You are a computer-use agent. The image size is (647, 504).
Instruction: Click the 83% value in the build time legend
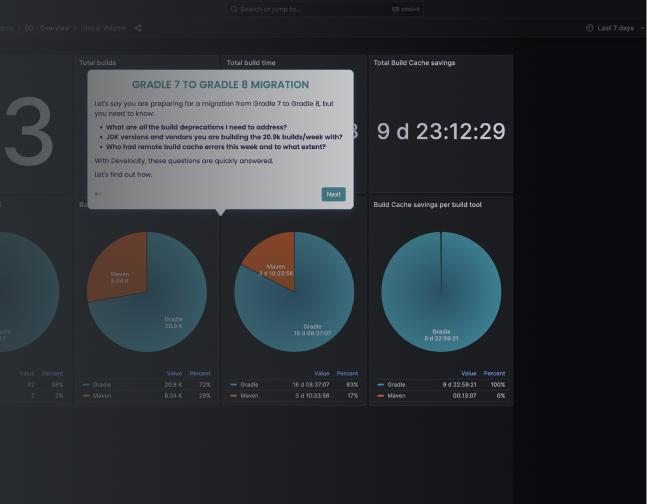pyautogui.click(x=352, y=385)
